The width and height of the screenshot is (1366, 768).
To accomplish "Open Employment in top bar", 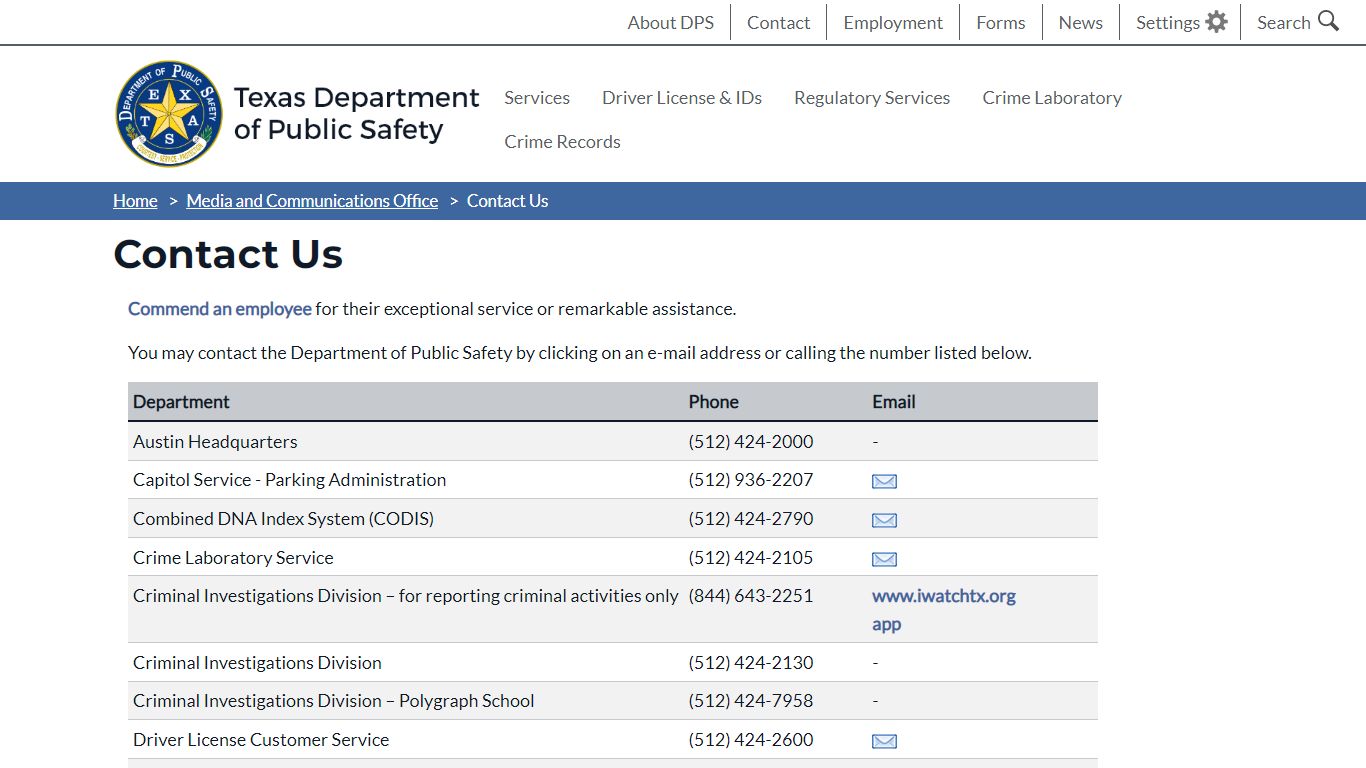I will [x=893, y=22].
